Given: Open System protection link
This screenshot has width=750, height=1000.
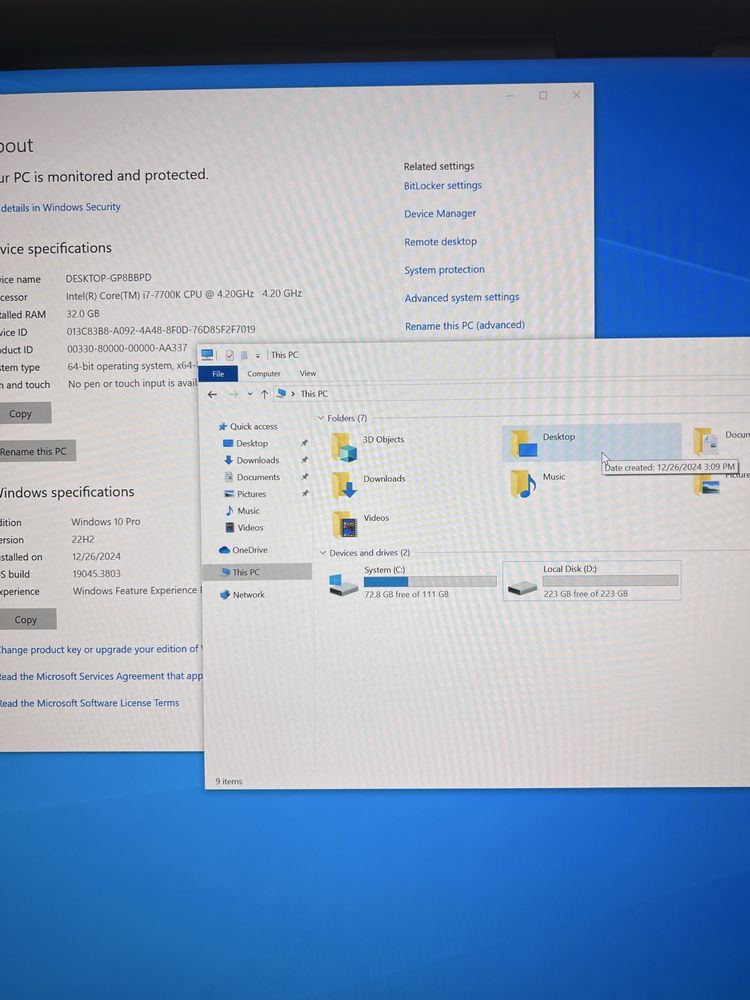Looking at the screenshot, I should tap(444, 270).
